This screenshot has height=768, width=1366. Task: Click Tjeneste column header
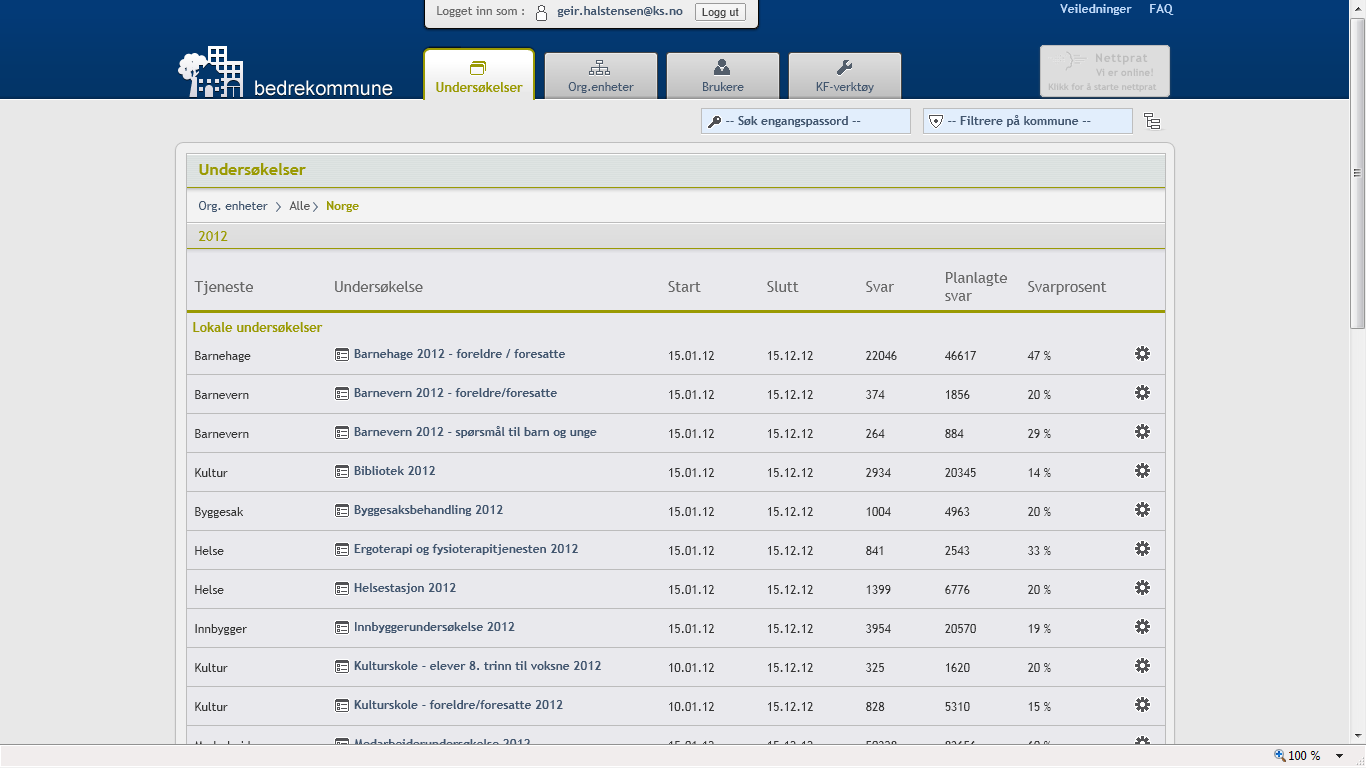pyautogui.click(x=224, y=287)
